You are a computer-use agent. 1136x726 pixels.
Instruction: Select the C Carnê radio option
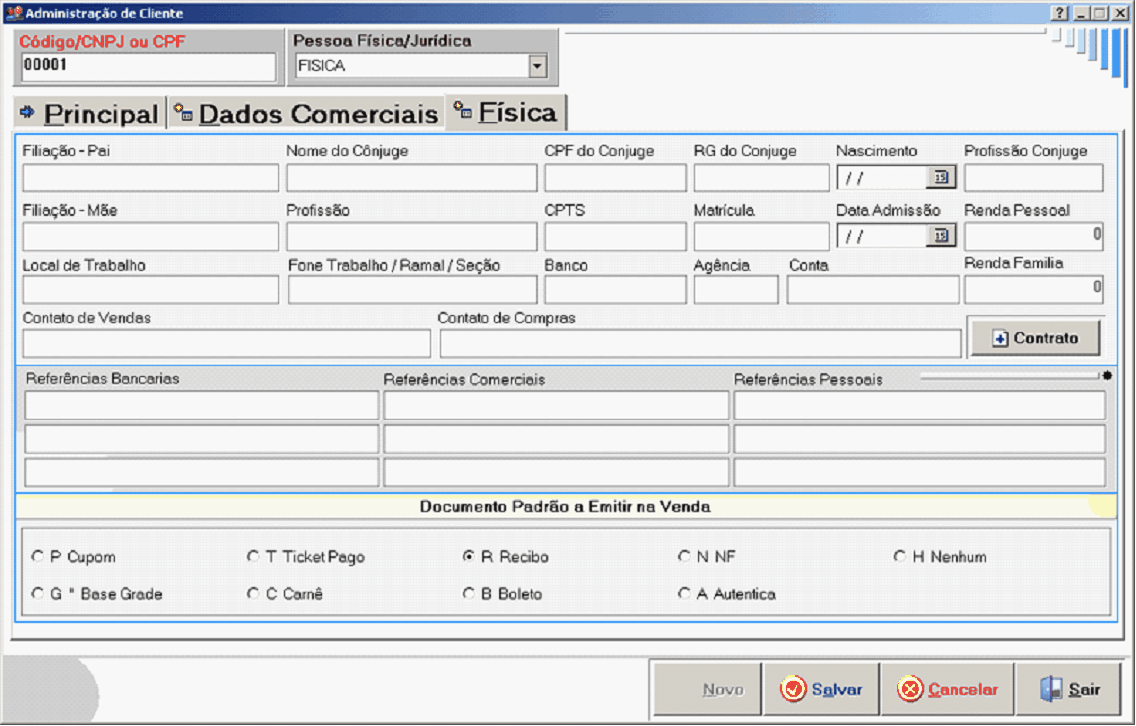tap(253, 594)
